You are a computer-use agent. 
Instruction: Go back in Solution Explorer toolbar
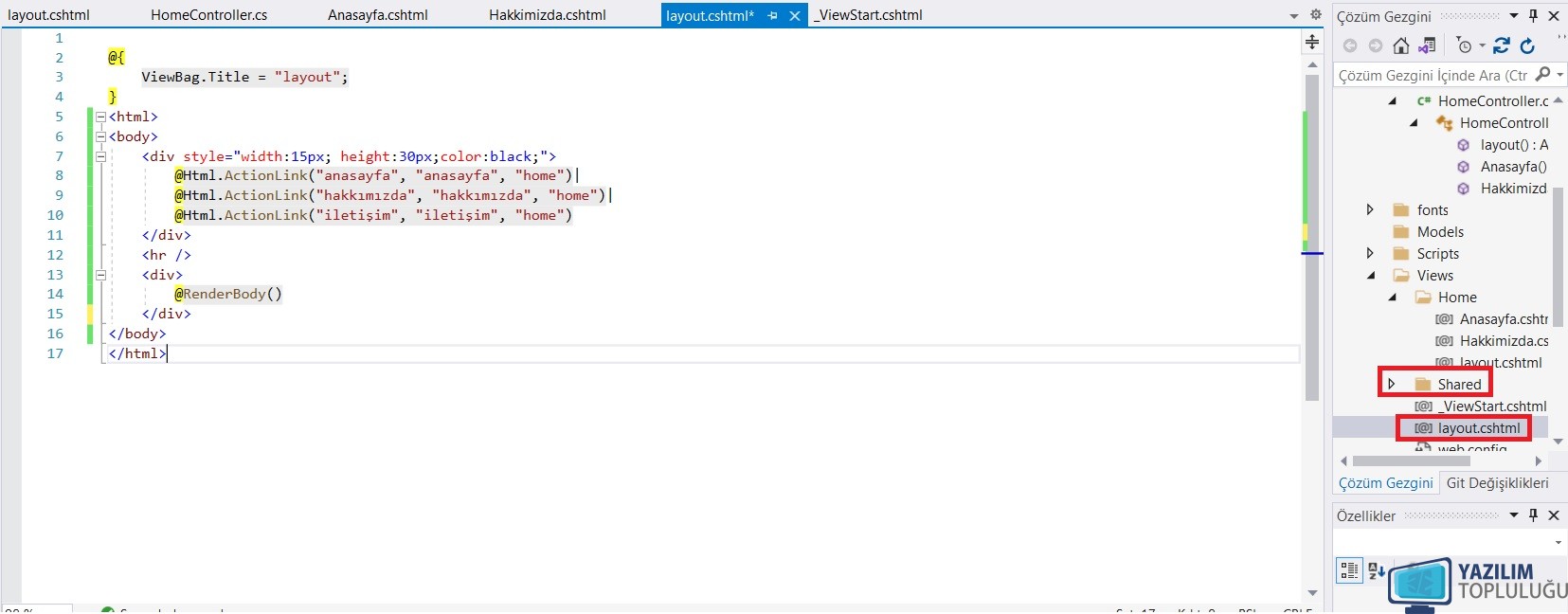[x=1350, y=45]
